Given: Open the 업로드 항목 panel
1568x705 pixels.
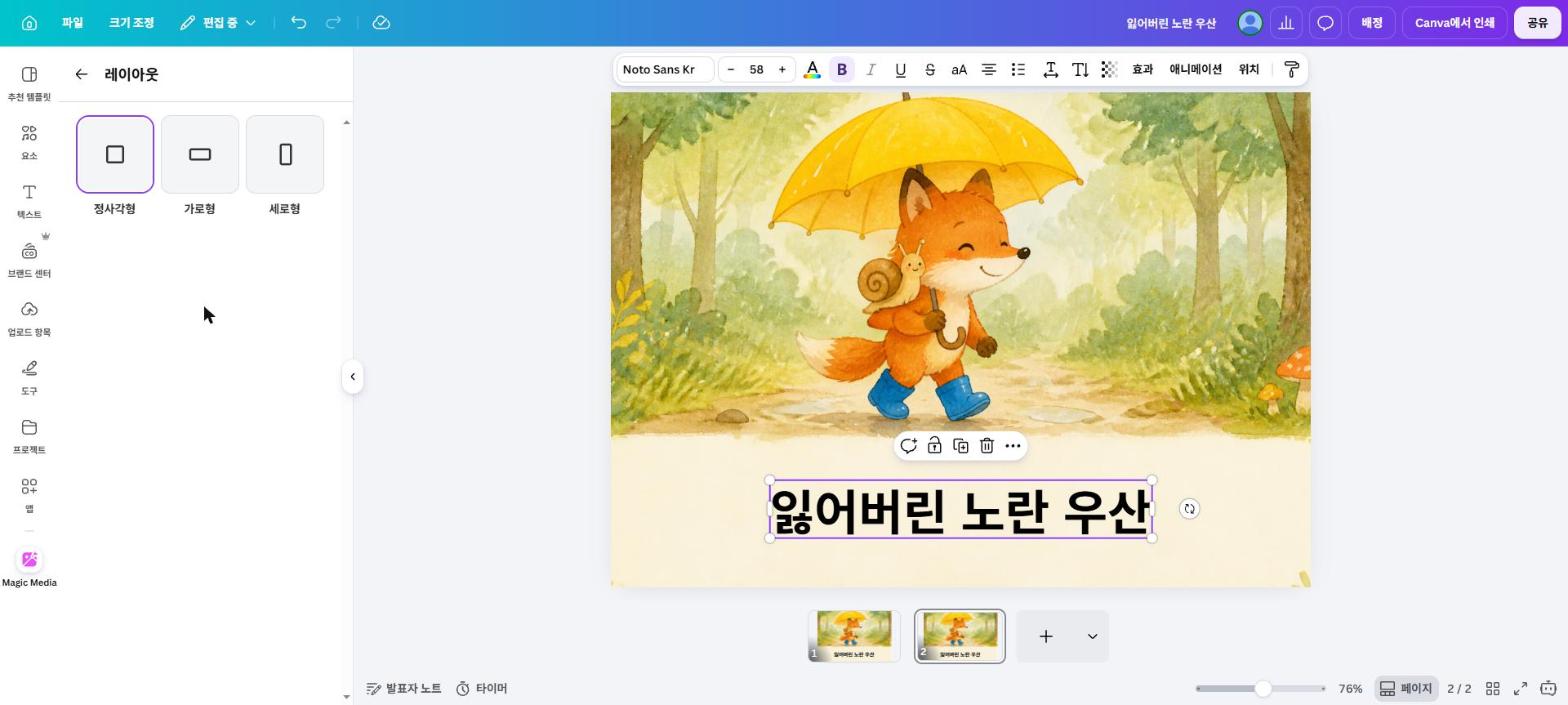Looking at the screenshot, I should coord(29,319).
